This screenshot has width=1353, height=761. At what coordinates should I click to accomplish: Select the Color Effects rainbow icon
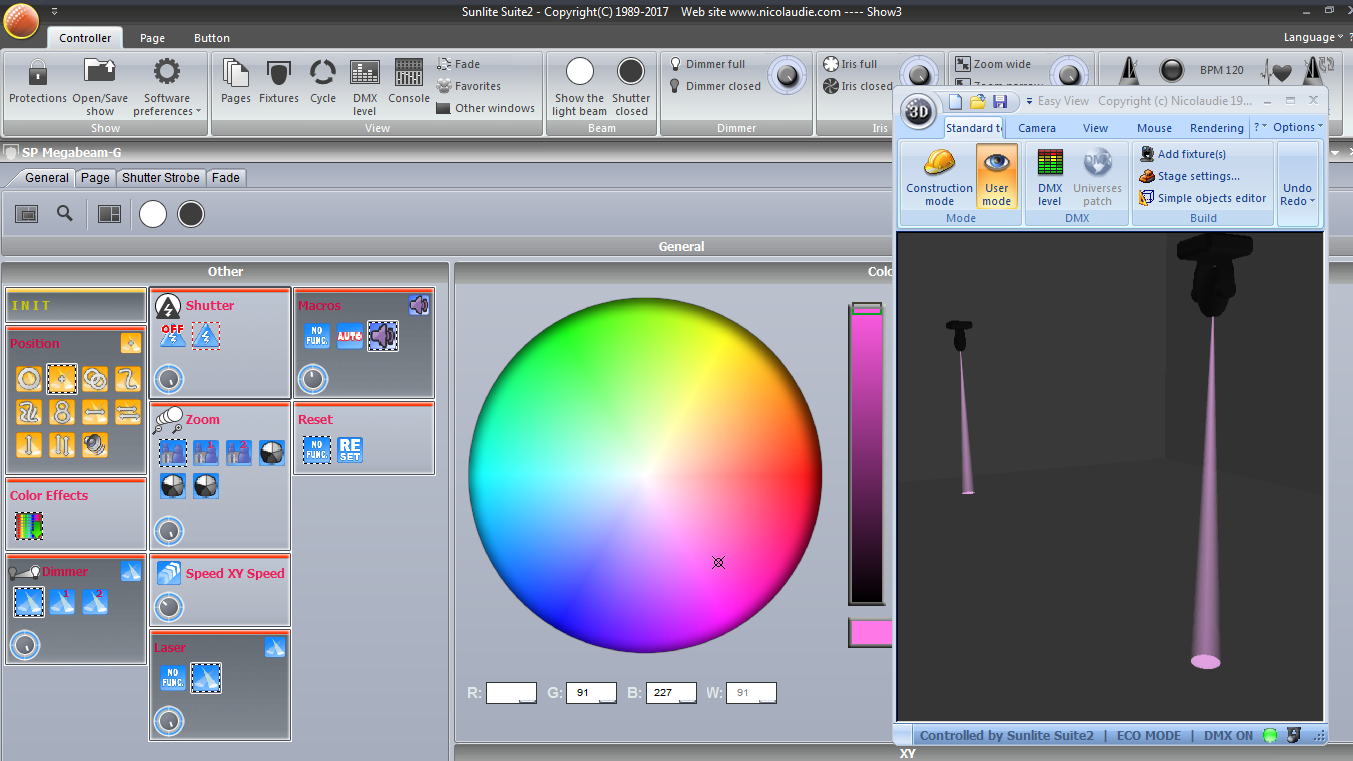[x=29, y=525]
